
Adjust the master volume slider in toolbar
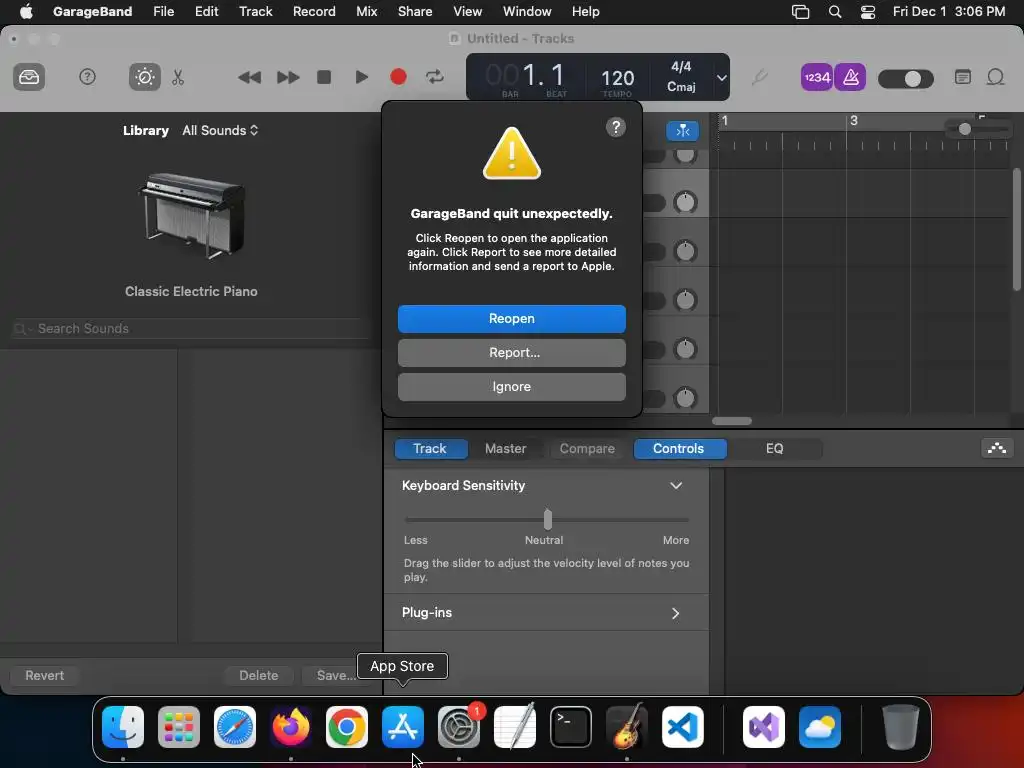tap(906, 79)
